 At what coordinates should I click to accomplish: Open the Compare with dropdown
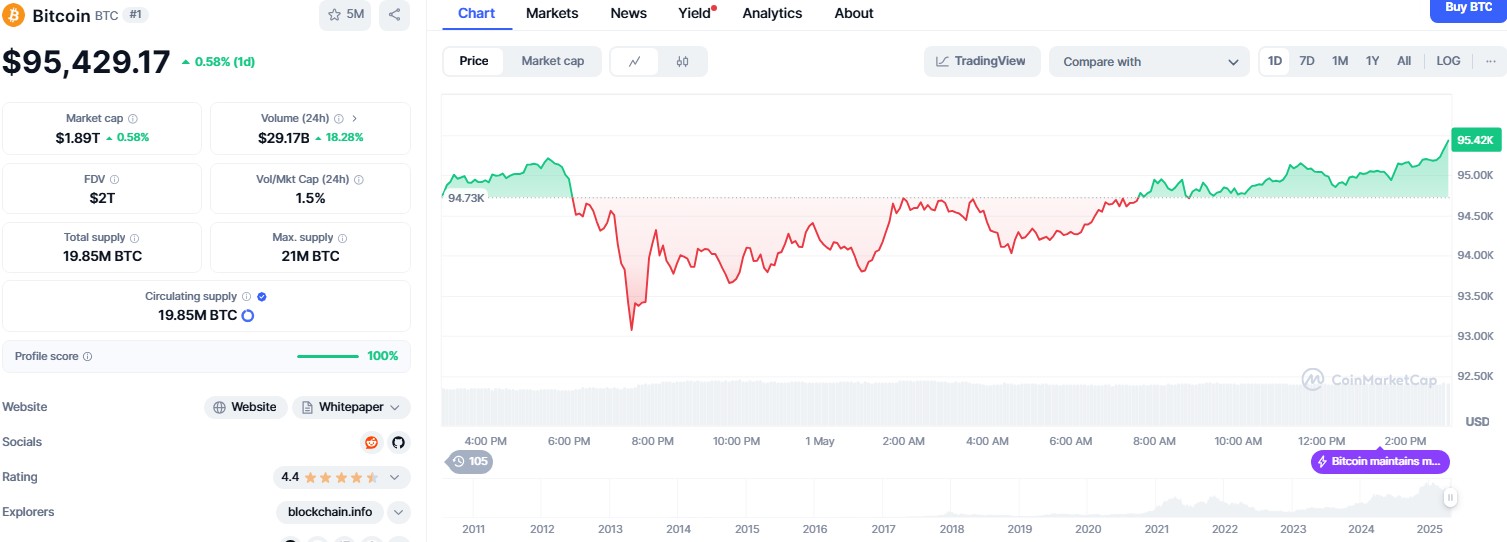click(1149, 61)
